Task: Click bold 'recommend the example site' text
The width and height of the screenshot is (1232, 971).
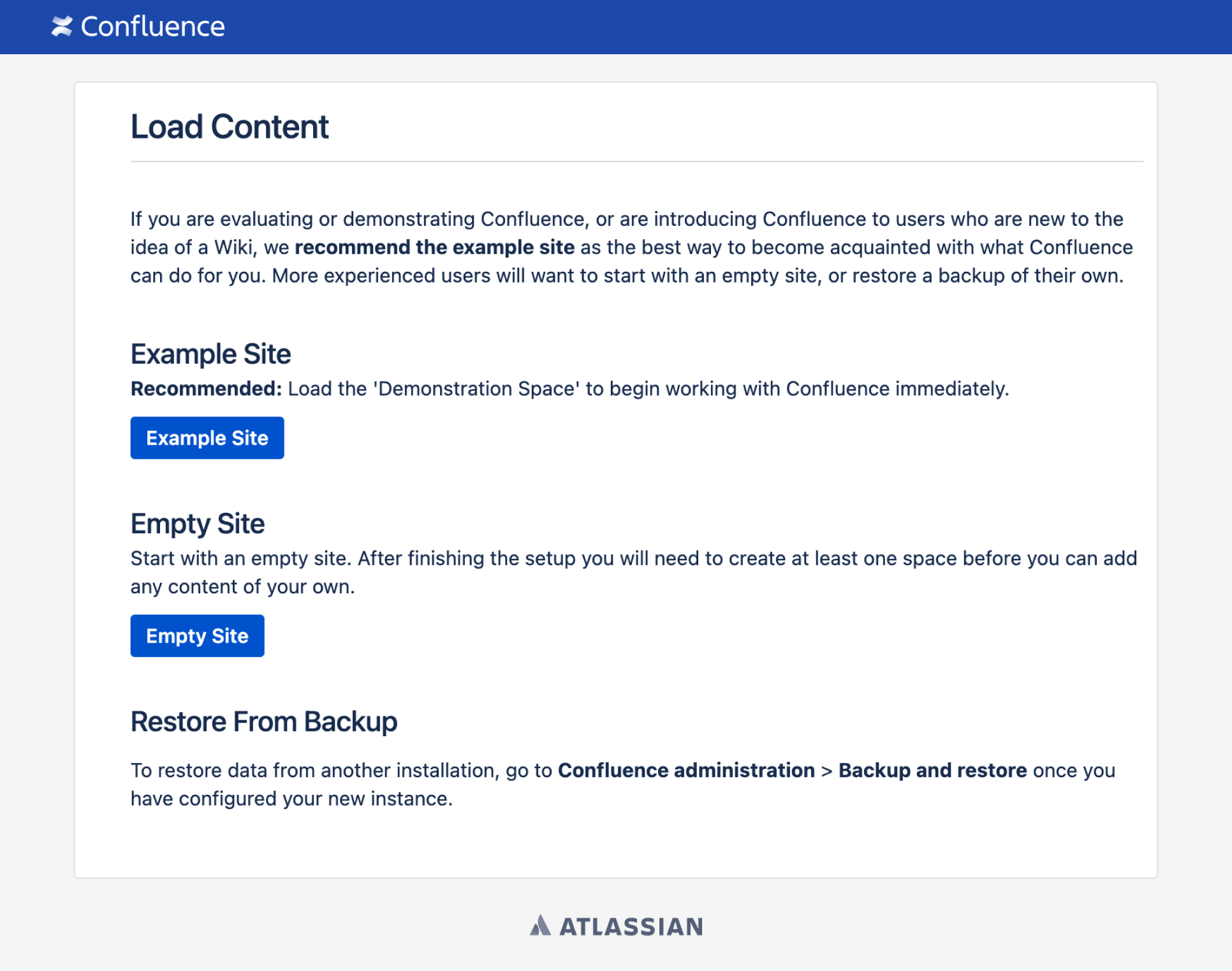Action: tap(434, 248)
